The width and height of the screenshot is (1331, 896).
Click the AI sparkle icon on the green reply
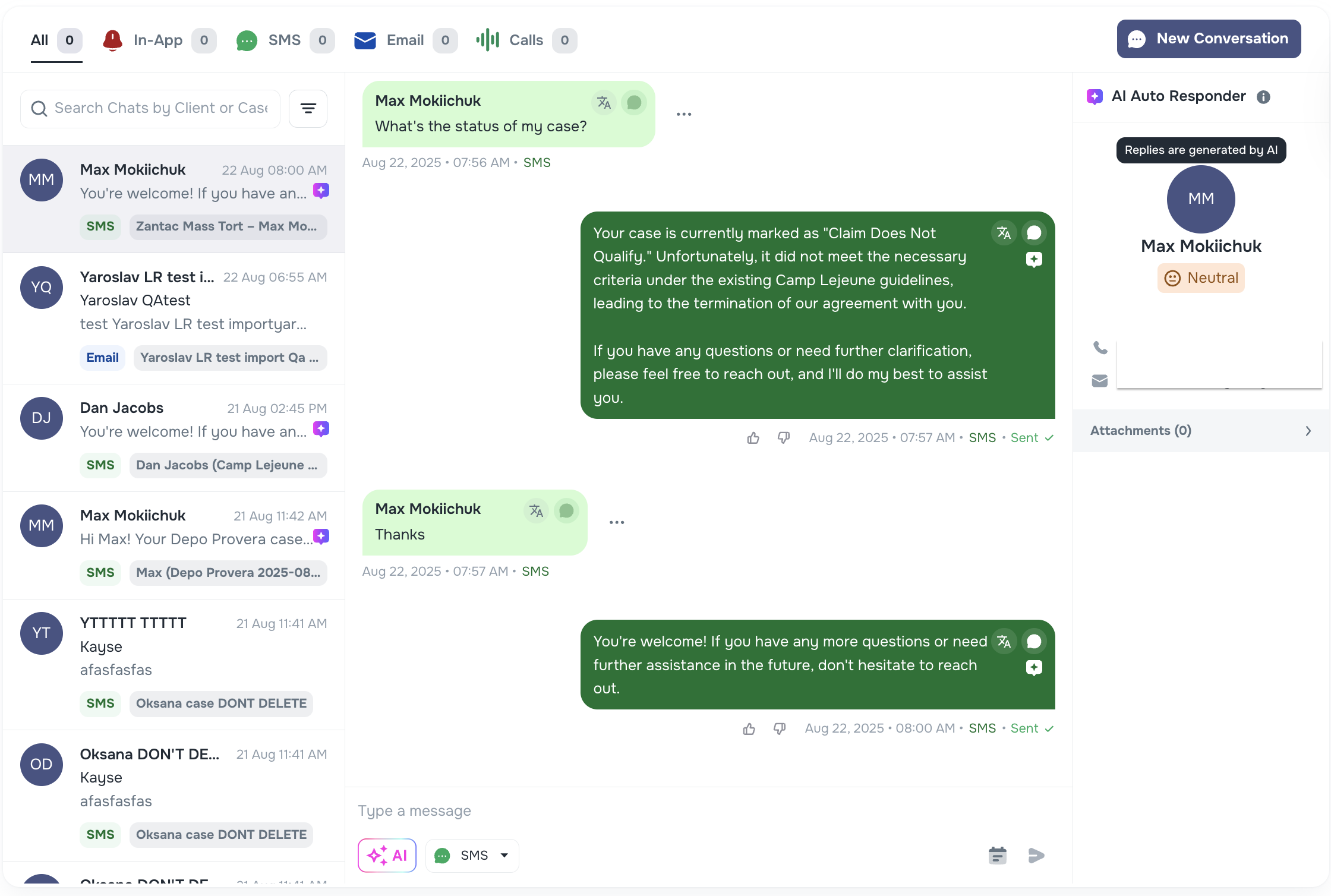(x=1034, y=260)
